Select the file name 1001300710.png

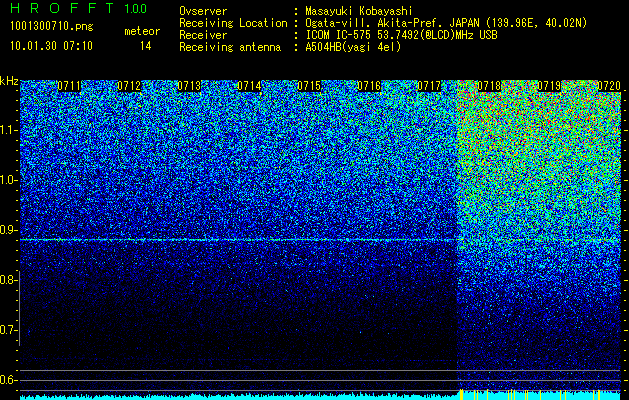[52, 27]
